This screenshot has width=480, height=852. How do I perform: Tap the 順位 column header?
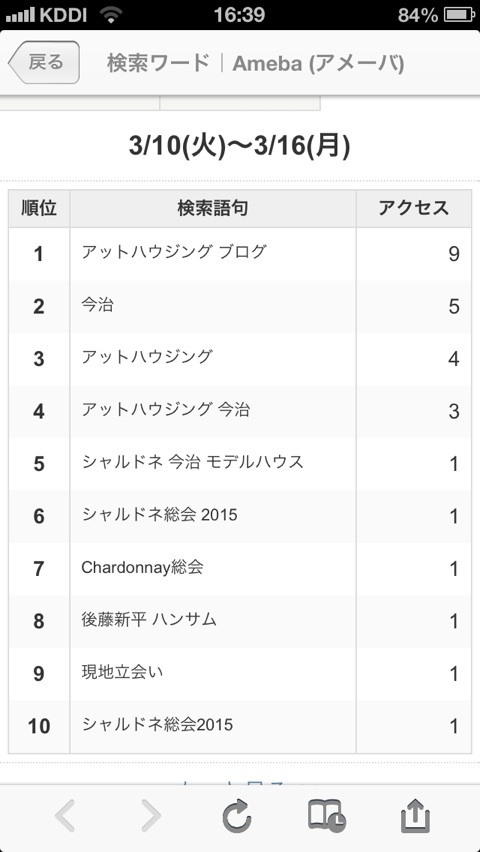[39, 208]
